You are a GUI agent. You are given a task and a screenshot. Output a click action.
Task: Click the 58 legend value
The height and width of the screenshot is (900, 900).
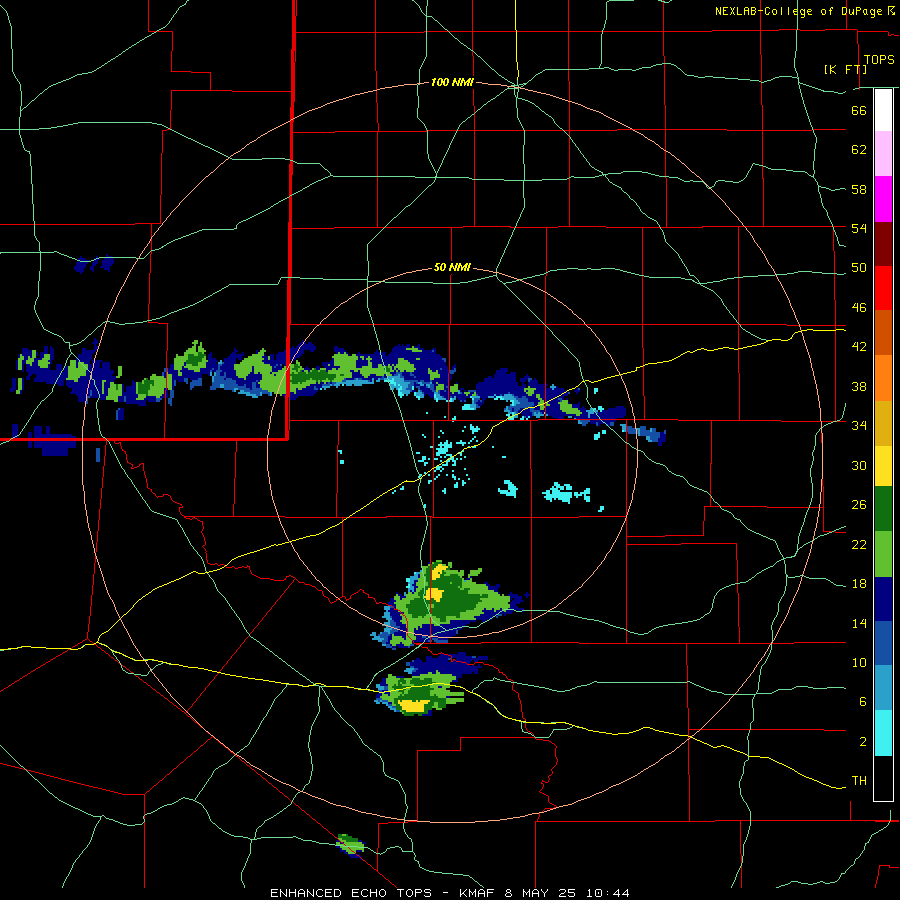click(859, 189)
